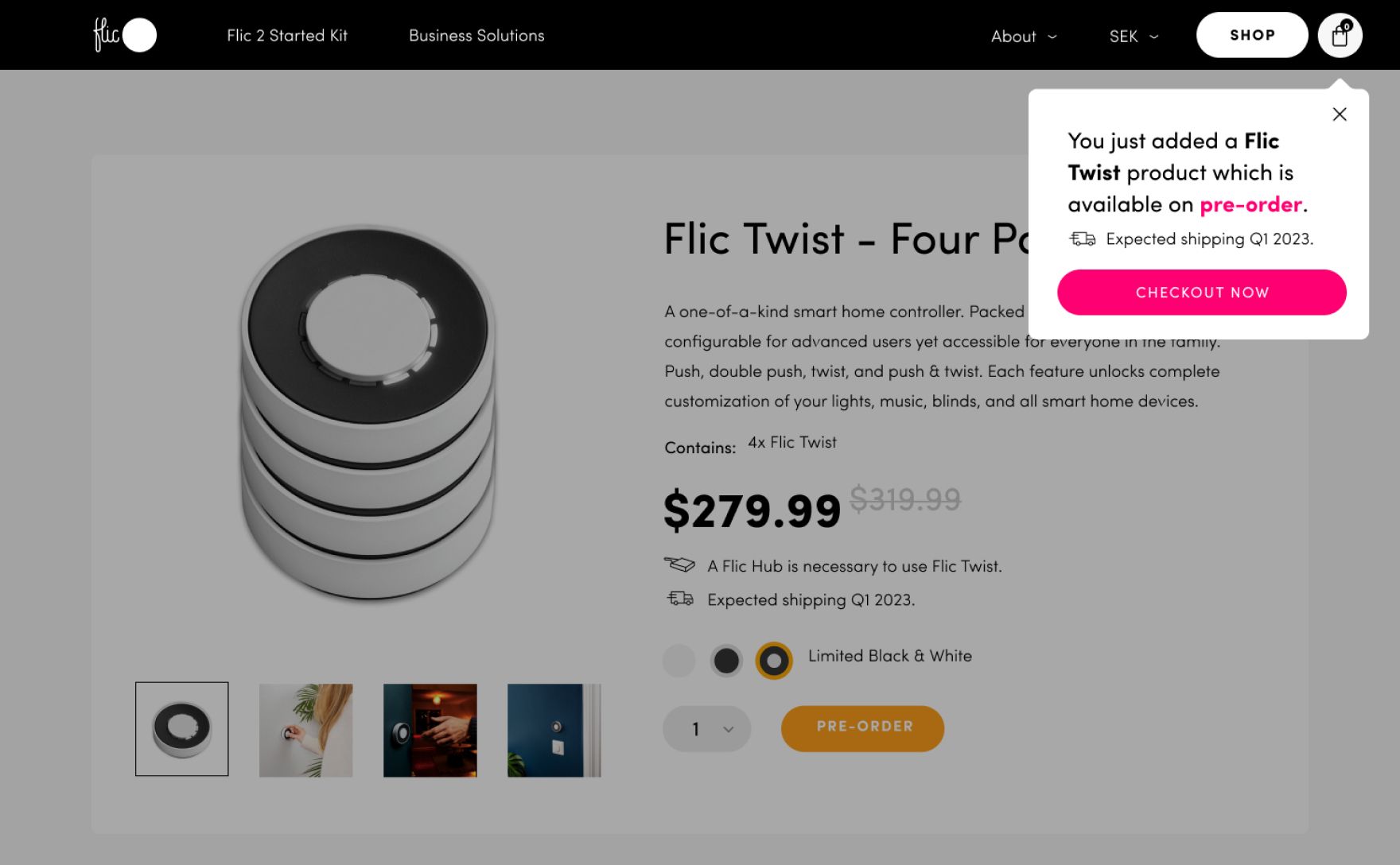1400x865 pixels.
Task: Click the circular logo dot beside flic text
Action: [x=141, y=34]
